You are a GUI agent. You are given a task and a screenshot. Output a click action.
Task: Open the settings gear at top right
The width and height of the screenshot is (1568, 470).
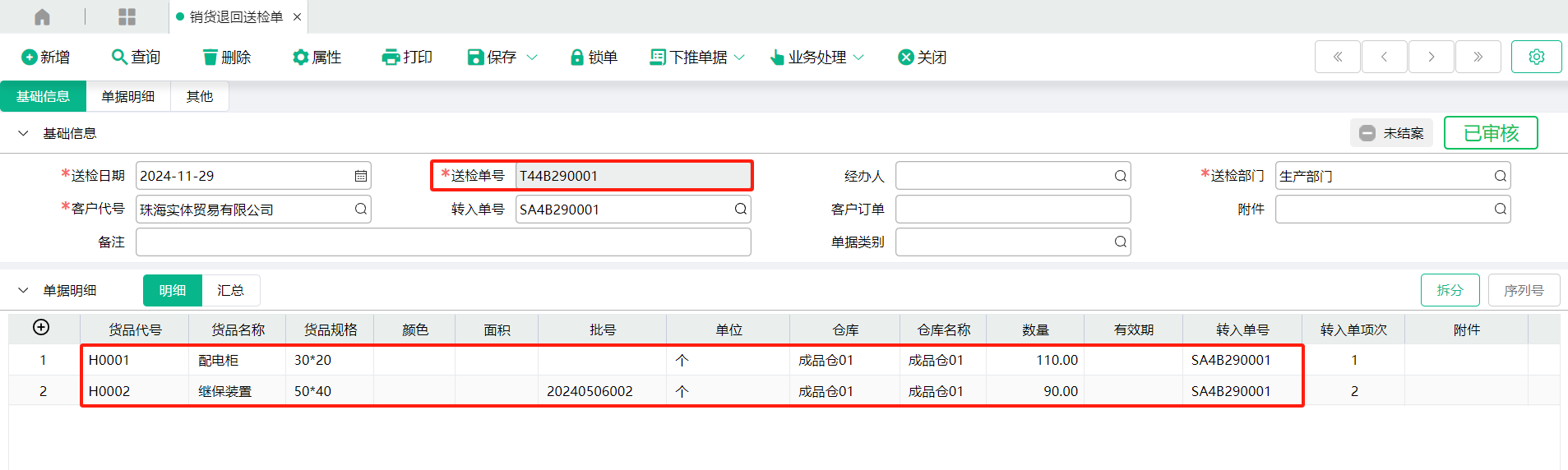click(x=1536, y=57)
